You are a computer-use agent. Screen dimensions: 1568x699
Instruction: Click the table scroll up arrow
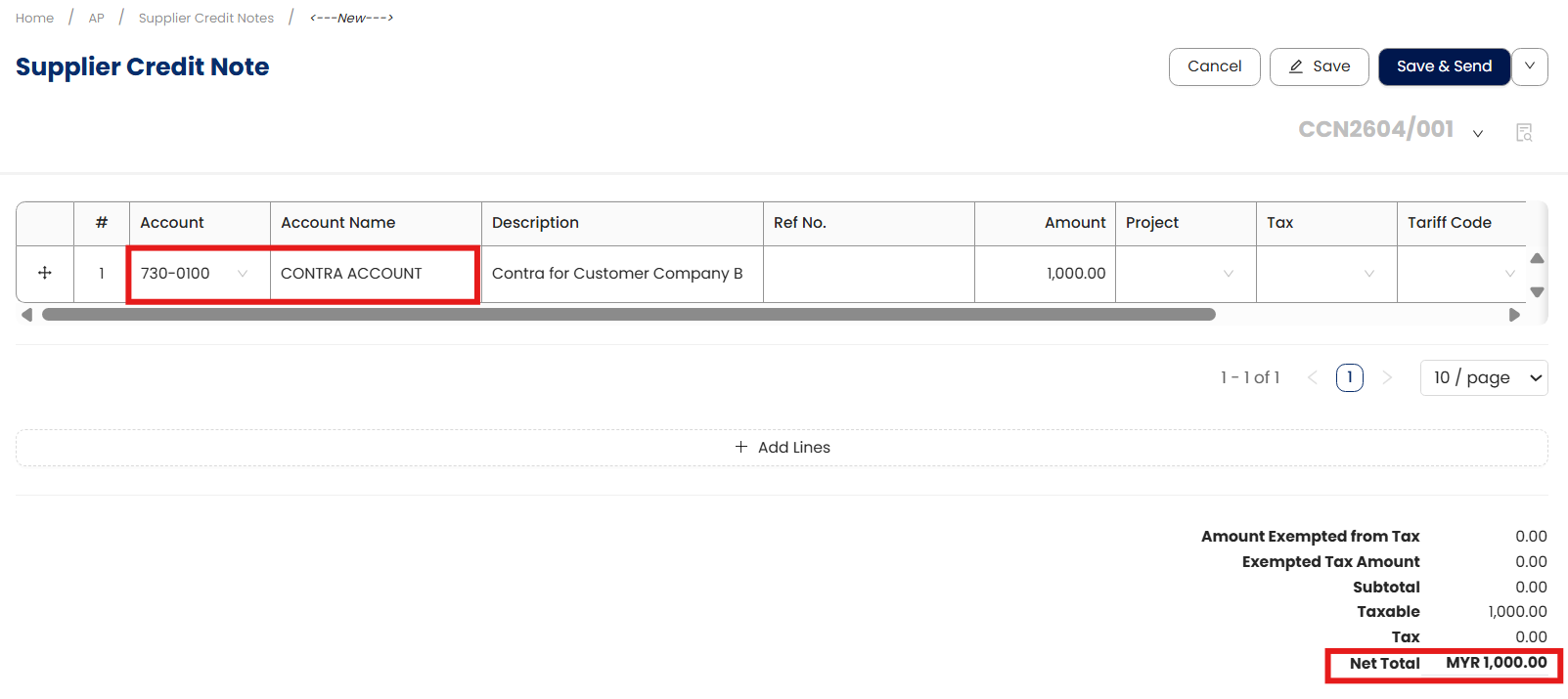pos(1537,258)
